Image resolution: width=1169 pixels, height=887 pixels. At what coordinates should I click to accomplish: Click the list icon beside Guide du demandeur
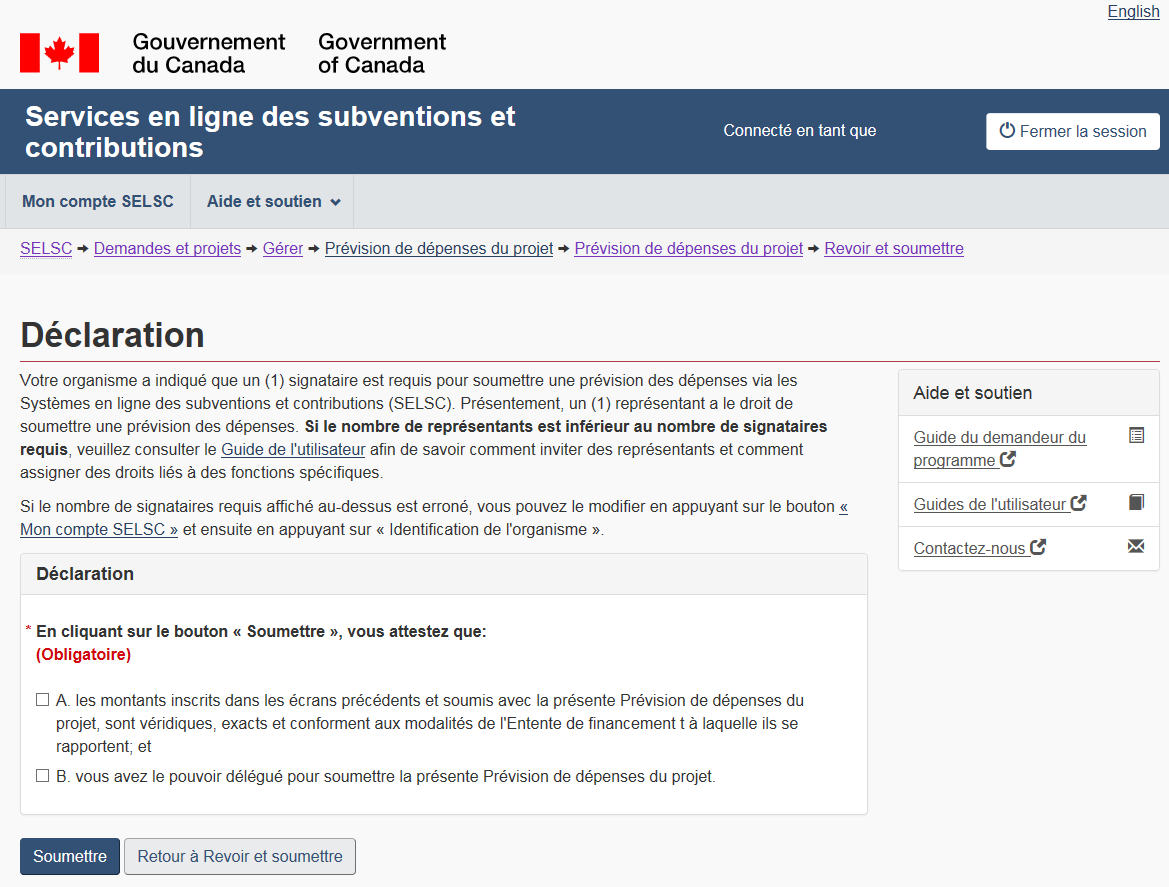pos(1136,436)
